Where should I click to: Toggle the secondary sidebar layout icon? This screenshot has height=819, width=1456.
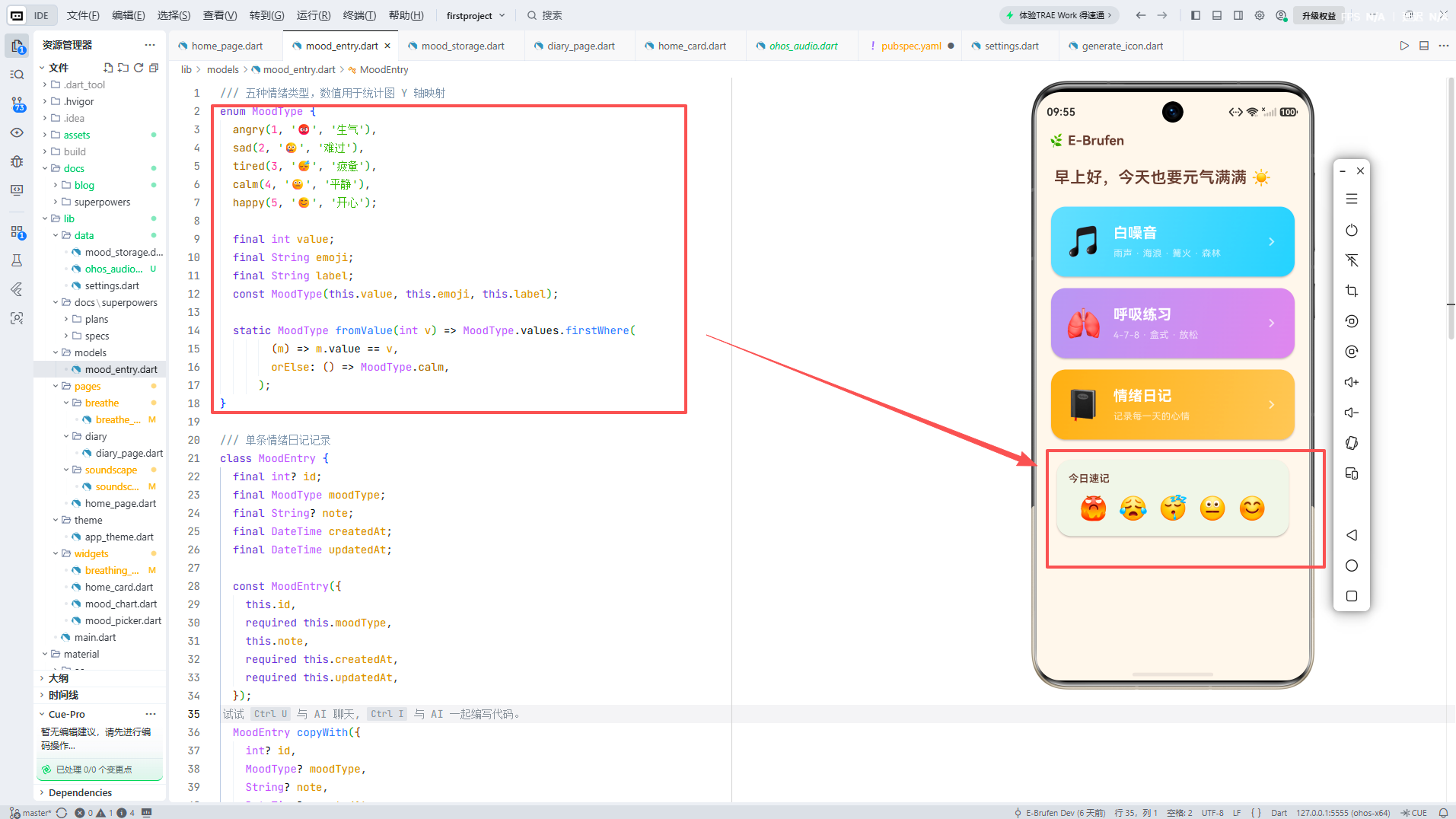coord(1238,15)
